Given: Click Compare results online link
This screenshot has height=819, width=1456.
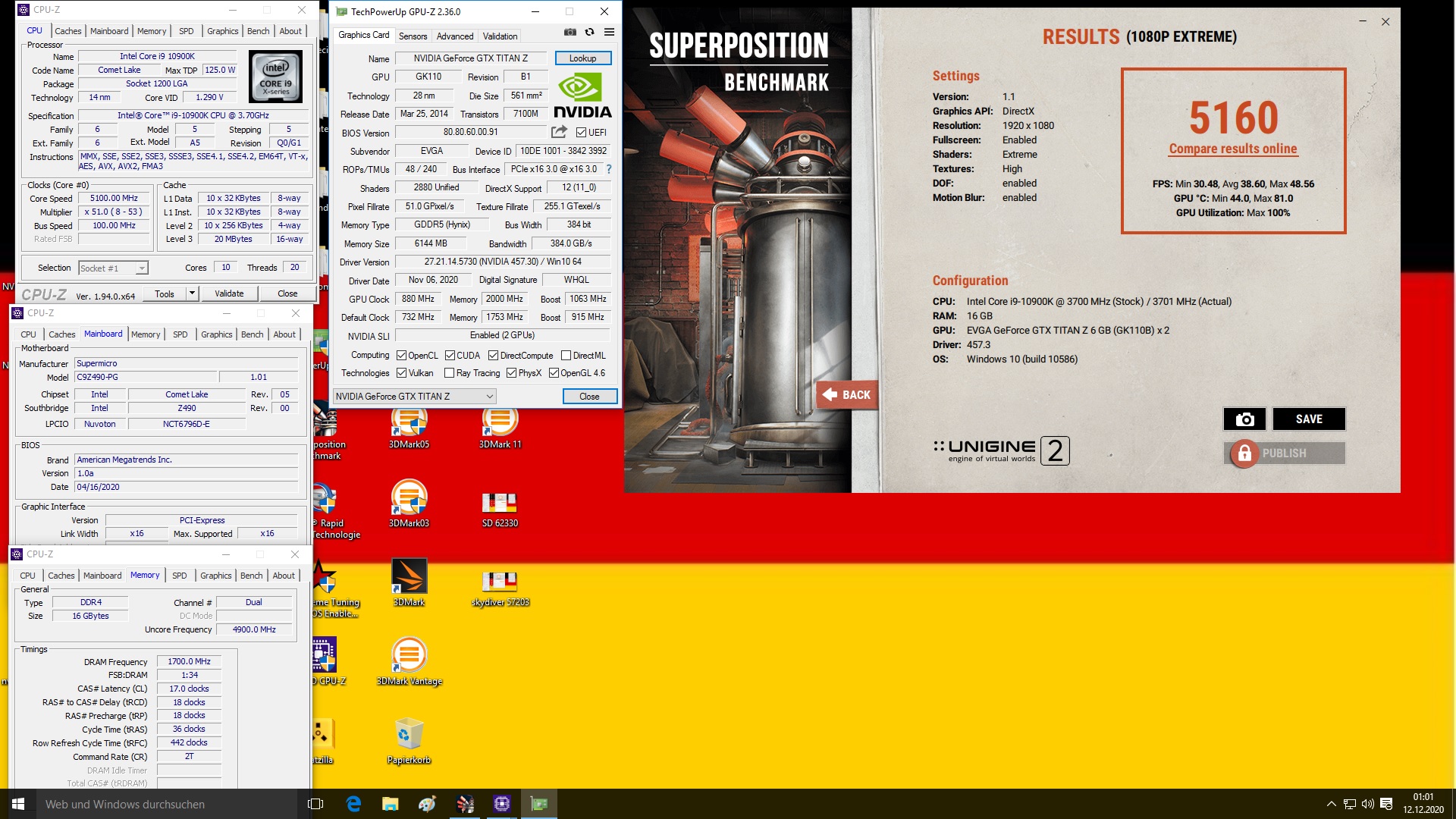Looking at the screenshot, I should point(1233,149).
